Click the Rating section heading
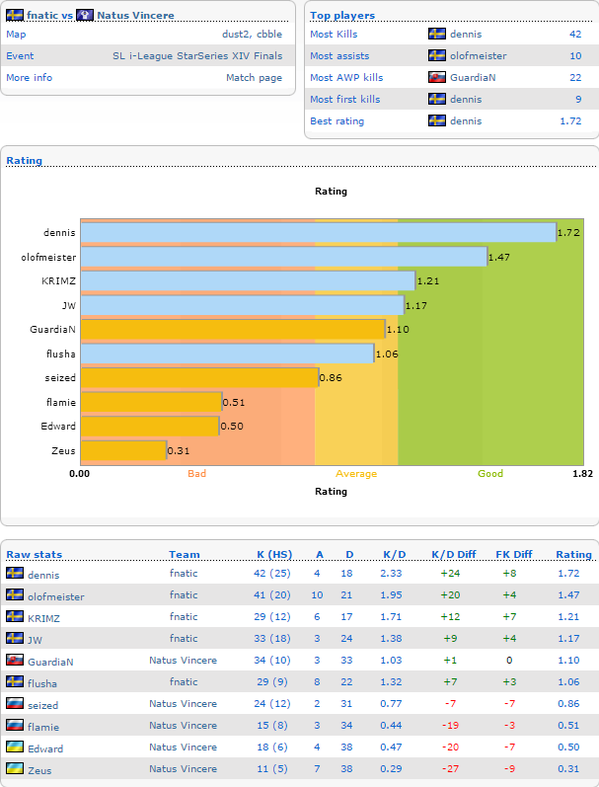The image size is (599, 787). tap(24, 161)
